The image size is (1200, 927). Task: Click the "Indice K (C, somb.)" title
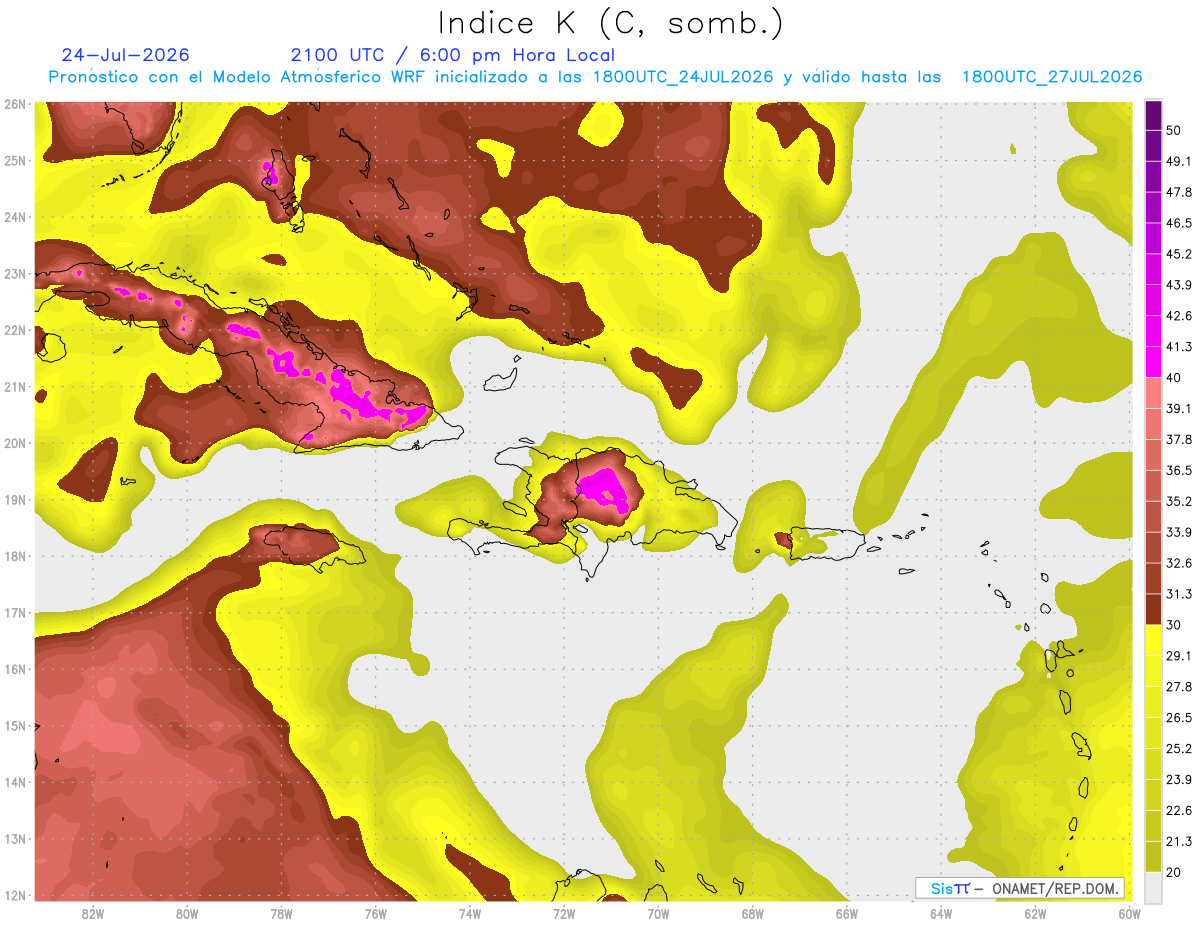point(611,24)
